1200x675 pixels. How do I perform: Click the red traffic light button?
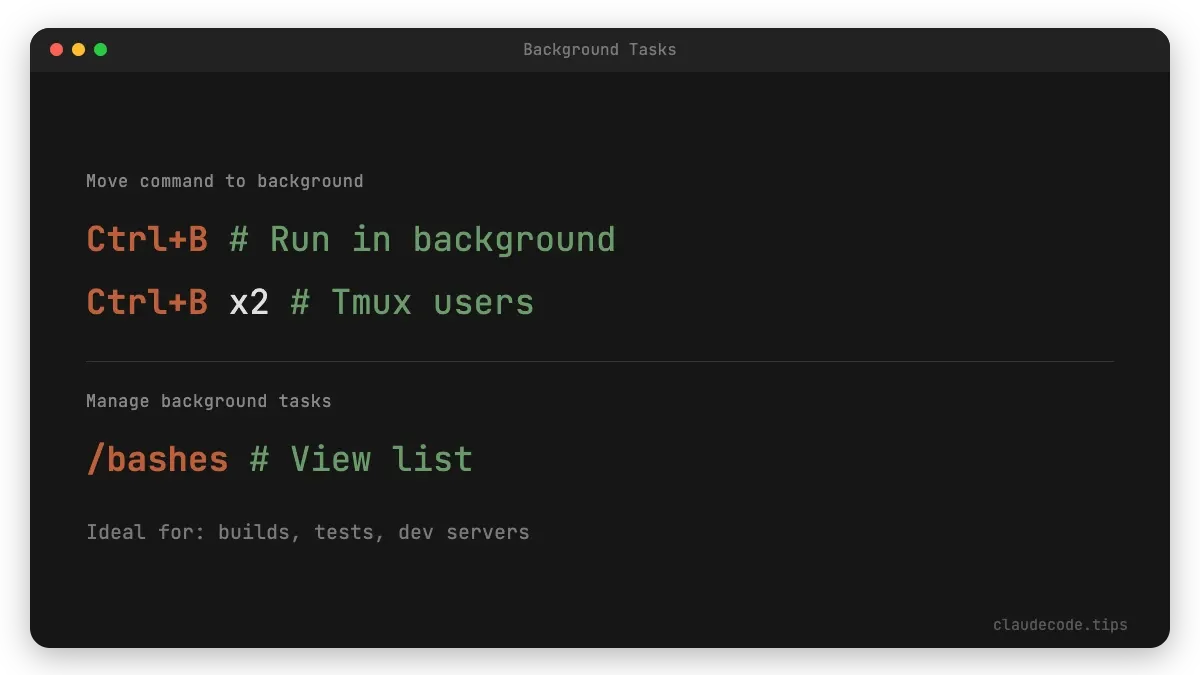tap(57, 48)
